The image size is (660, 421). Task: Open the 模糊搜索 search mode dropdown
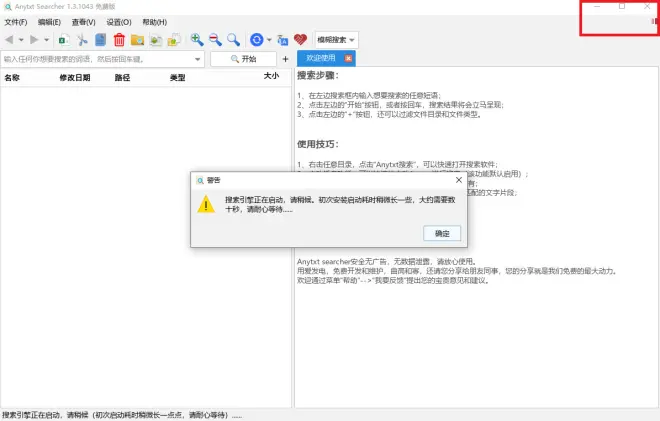(x=337, y=40)
